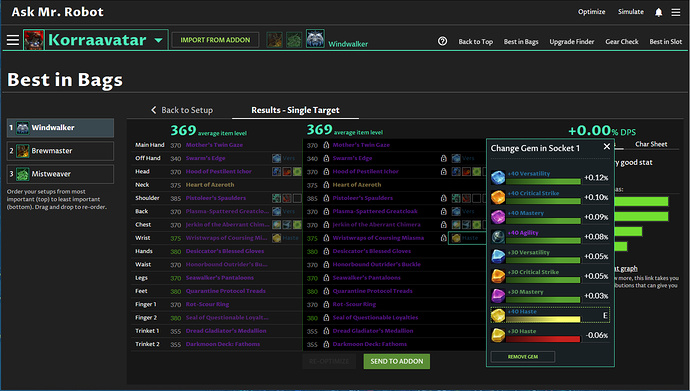Choose the equipped +40 Haste gem
The image size is (690, 391).
pos(550,315)
